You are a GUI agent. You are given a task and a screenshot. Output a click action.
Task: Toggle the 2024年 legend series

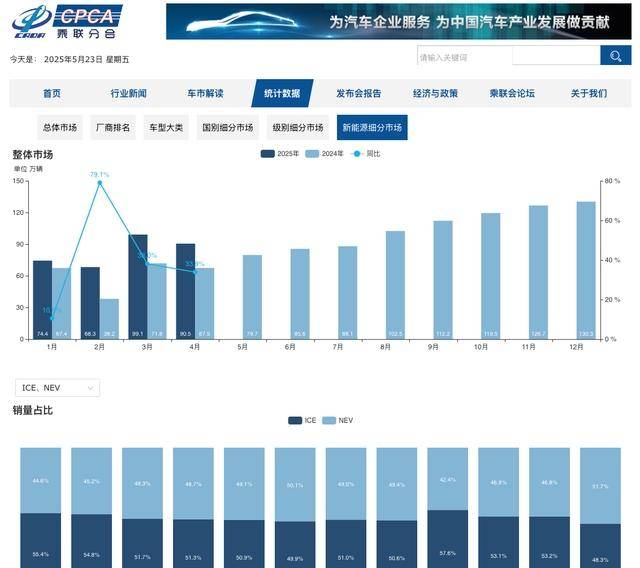click(x=324, y=154)
